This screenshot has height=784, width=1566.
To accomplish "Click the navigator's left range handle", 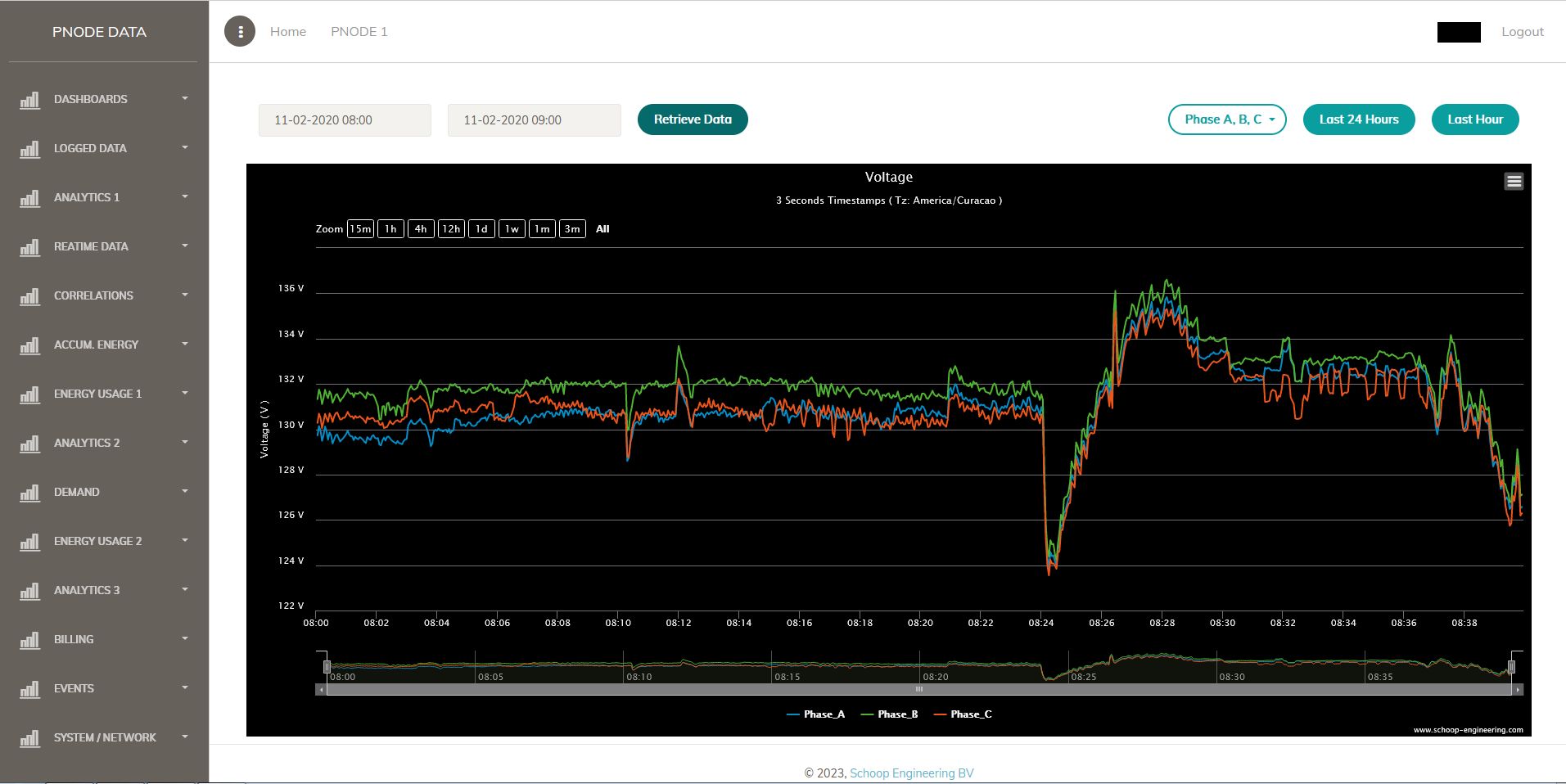I will click(327, 667).
